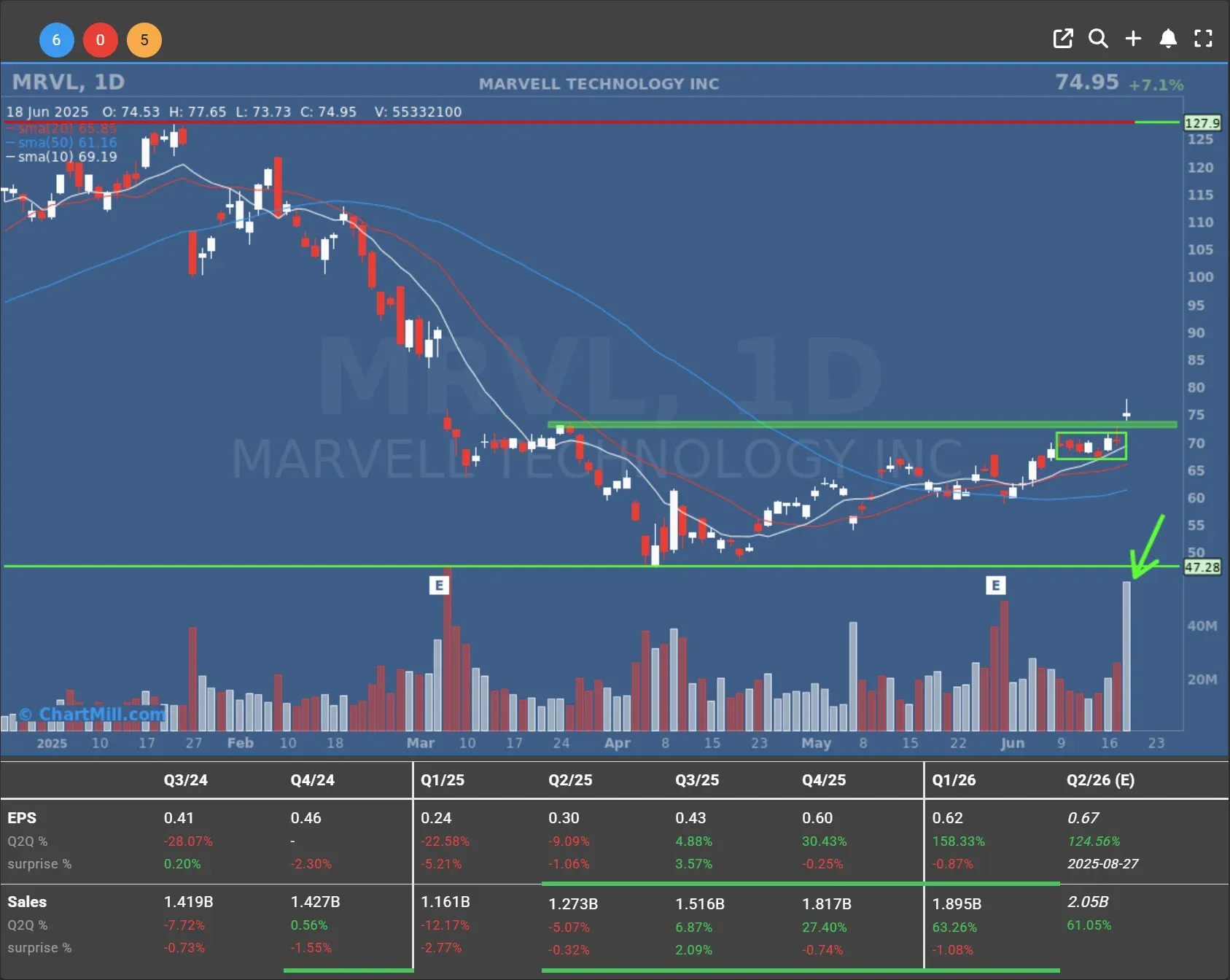Click Sales value 1.817B
This screenshot has height=980, width=1230.
pyautogui.click(x=827, y=904)
